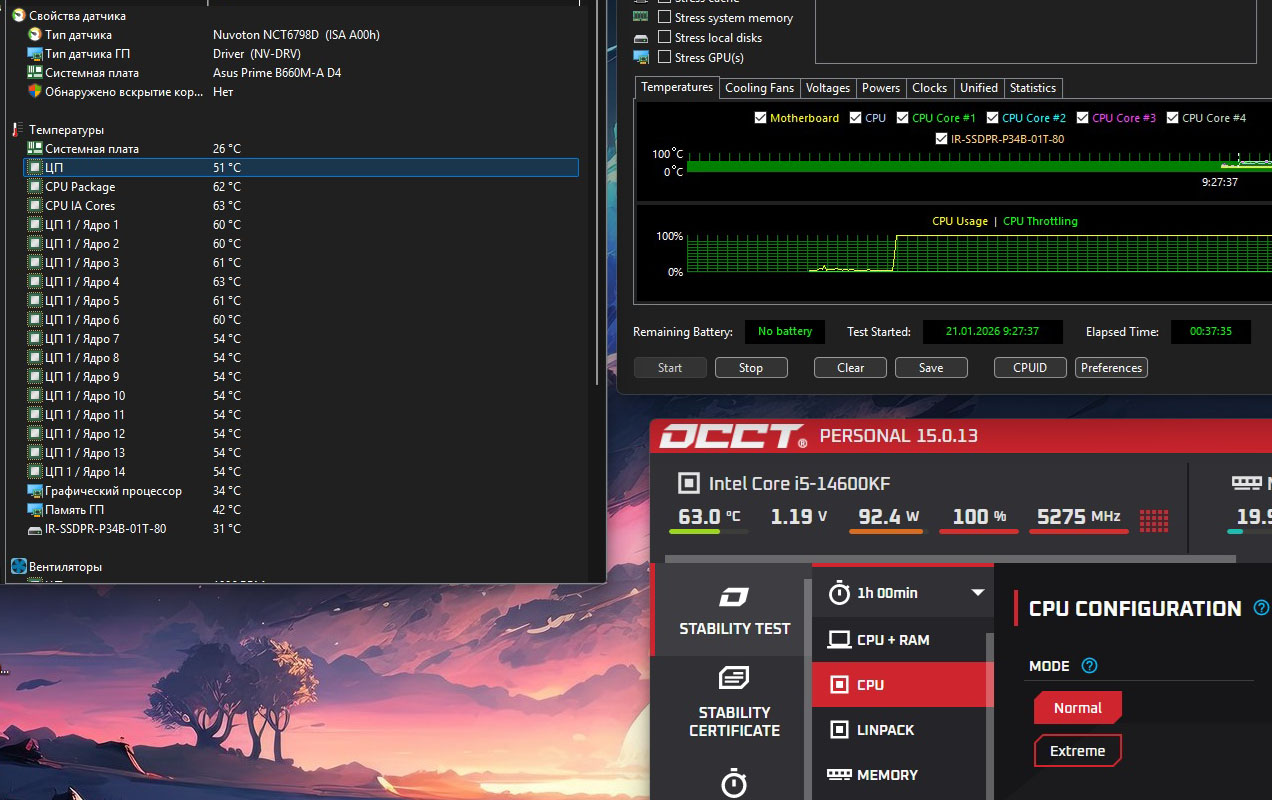Click the Stability Certificate icon in OCCT sidebar

[734, 678]
